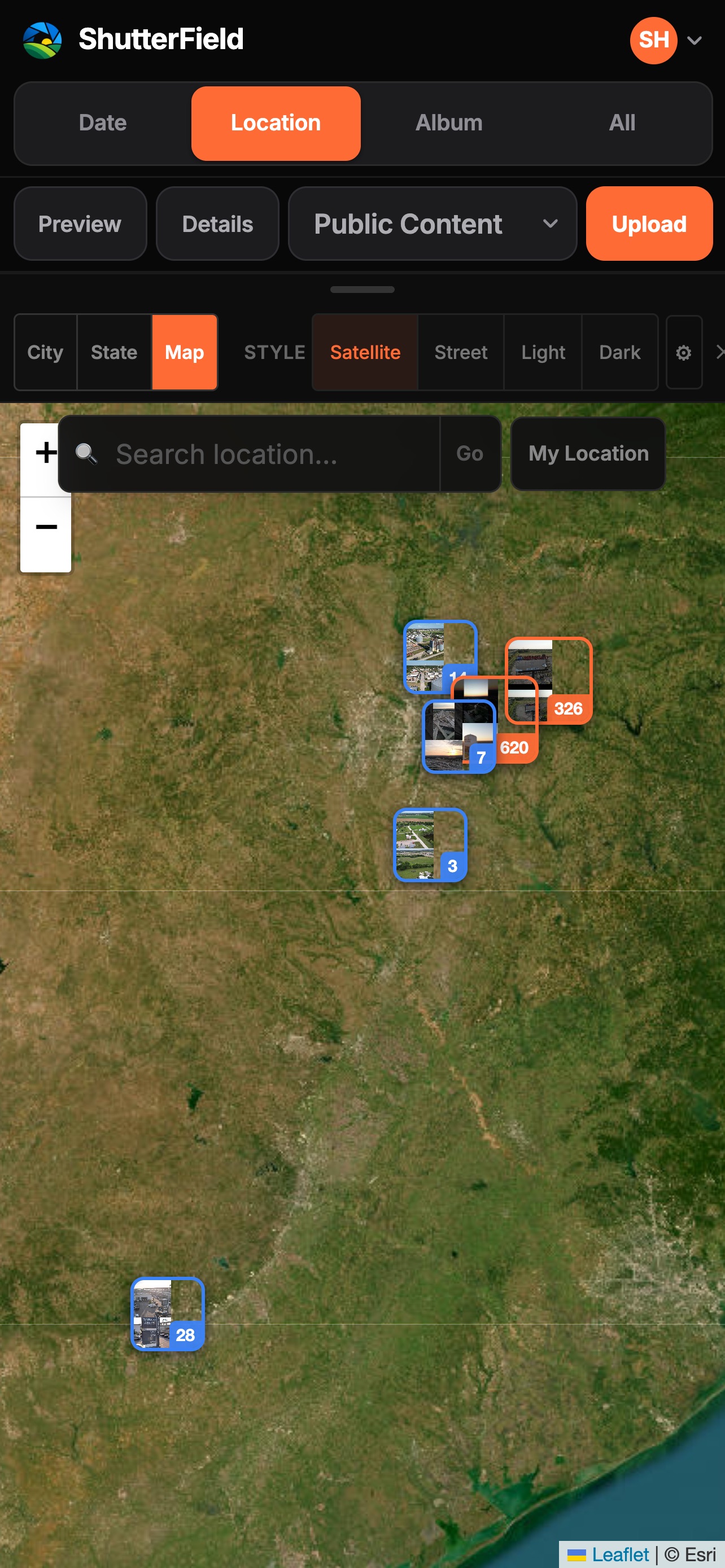This screenshot has height=1568, width=725.
Task: Expand the account menu chevron
Action: (x=694, y=41)
